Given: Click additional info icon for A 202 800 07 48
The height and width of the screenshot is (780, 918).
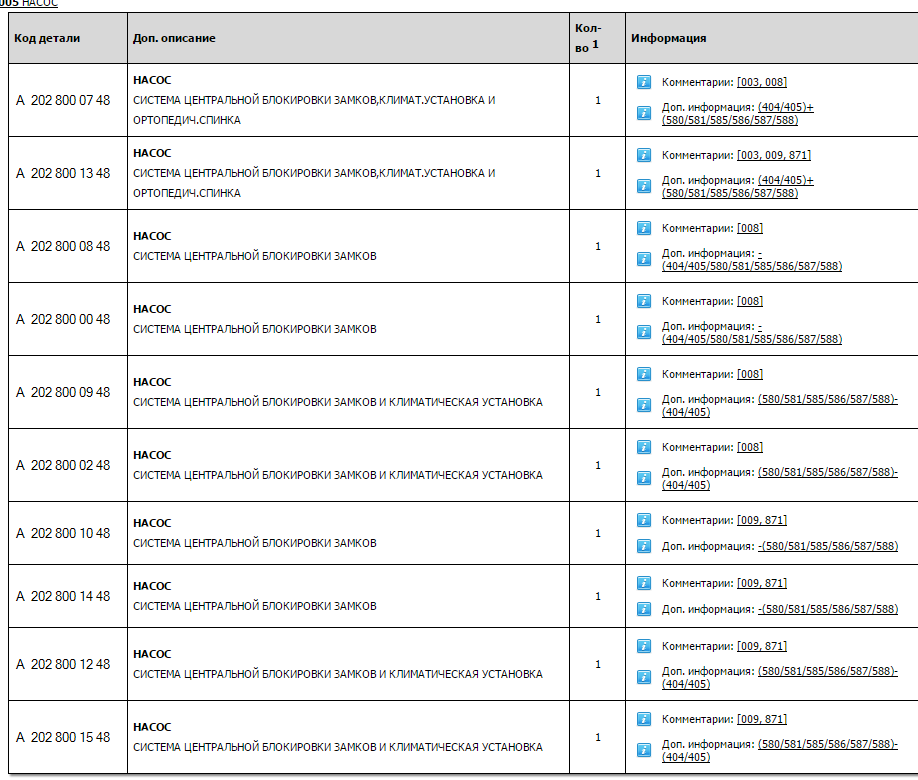Looking at the screenshot, I should pyautogui.click(x=643, y=113).
